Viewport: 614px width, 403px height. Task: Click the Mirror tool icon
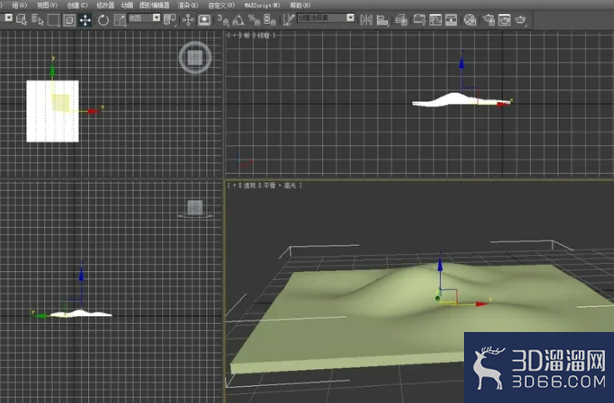[x=366, y=20]
